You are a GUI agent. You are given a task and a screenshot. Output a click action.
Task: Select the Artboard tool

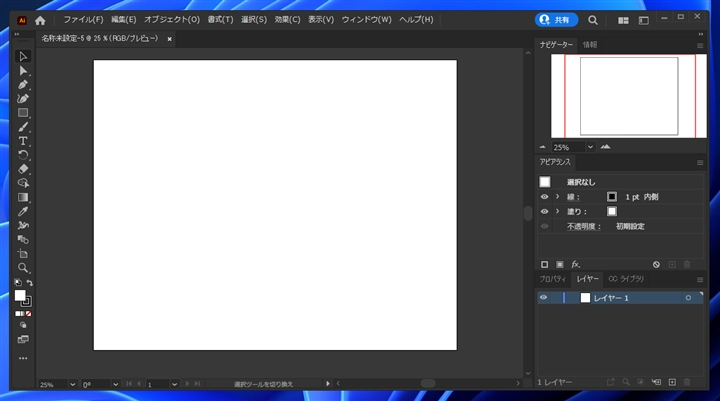point(23,254)
